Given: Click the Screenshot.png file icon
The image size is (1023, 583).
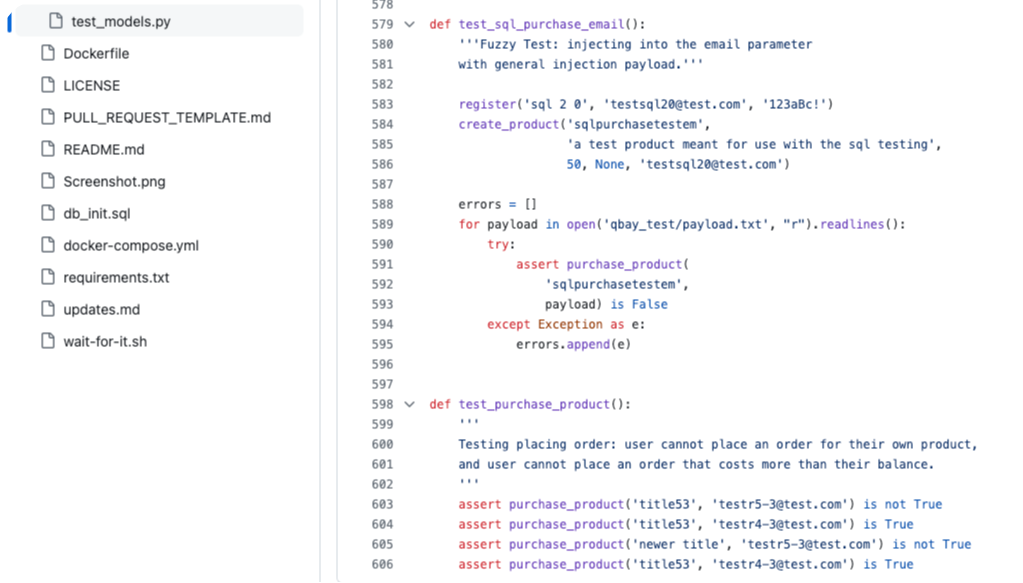Looking at the screenshot, I should (x=46, y=181).
